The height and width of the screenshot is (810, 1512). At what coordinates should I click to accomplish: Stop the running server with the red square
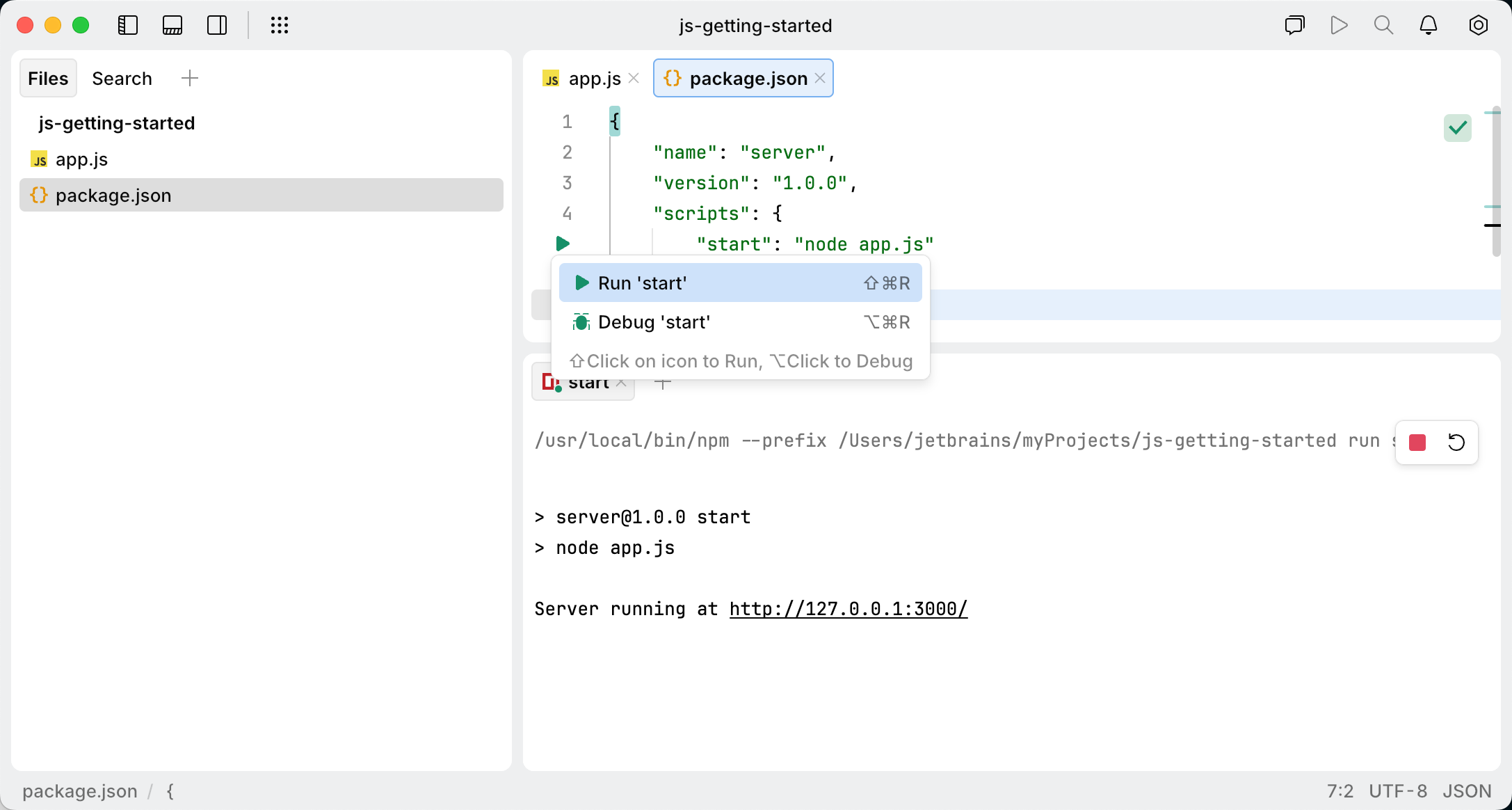click(1417, 442)
